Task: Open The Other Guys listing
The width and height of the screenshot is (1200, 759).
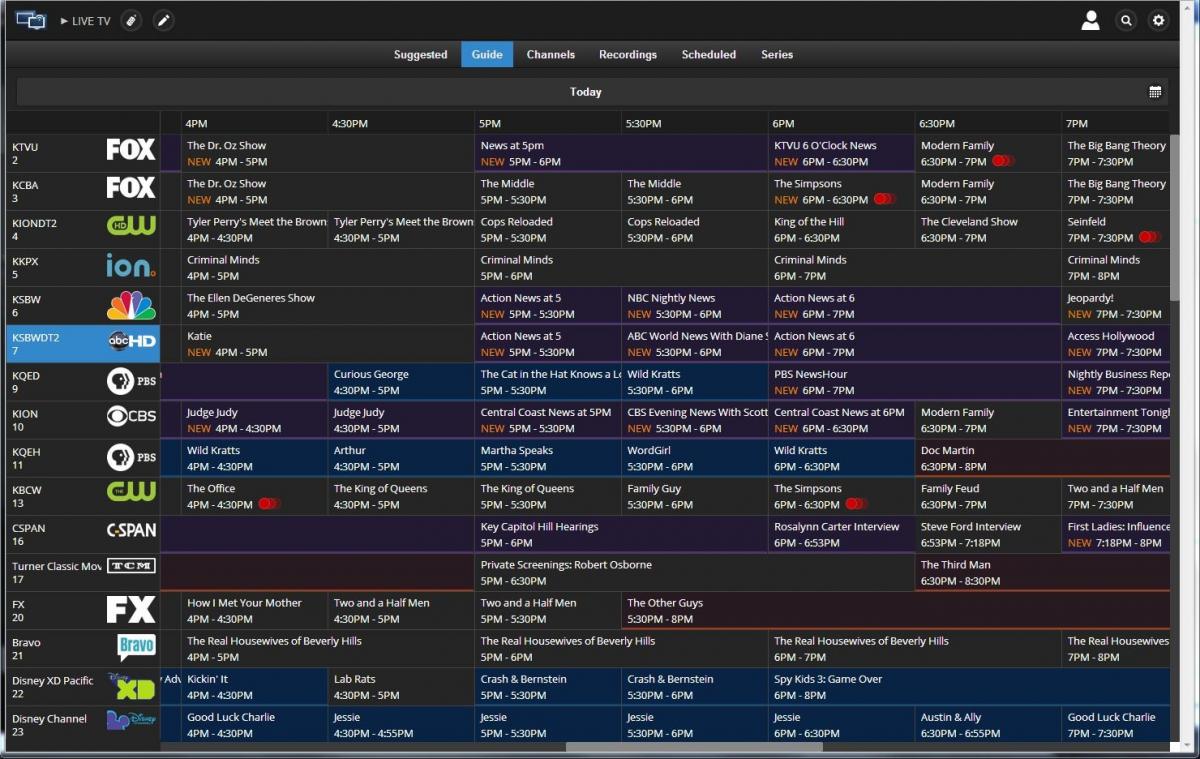Action: pyautogui.click(x=895, y=611)
